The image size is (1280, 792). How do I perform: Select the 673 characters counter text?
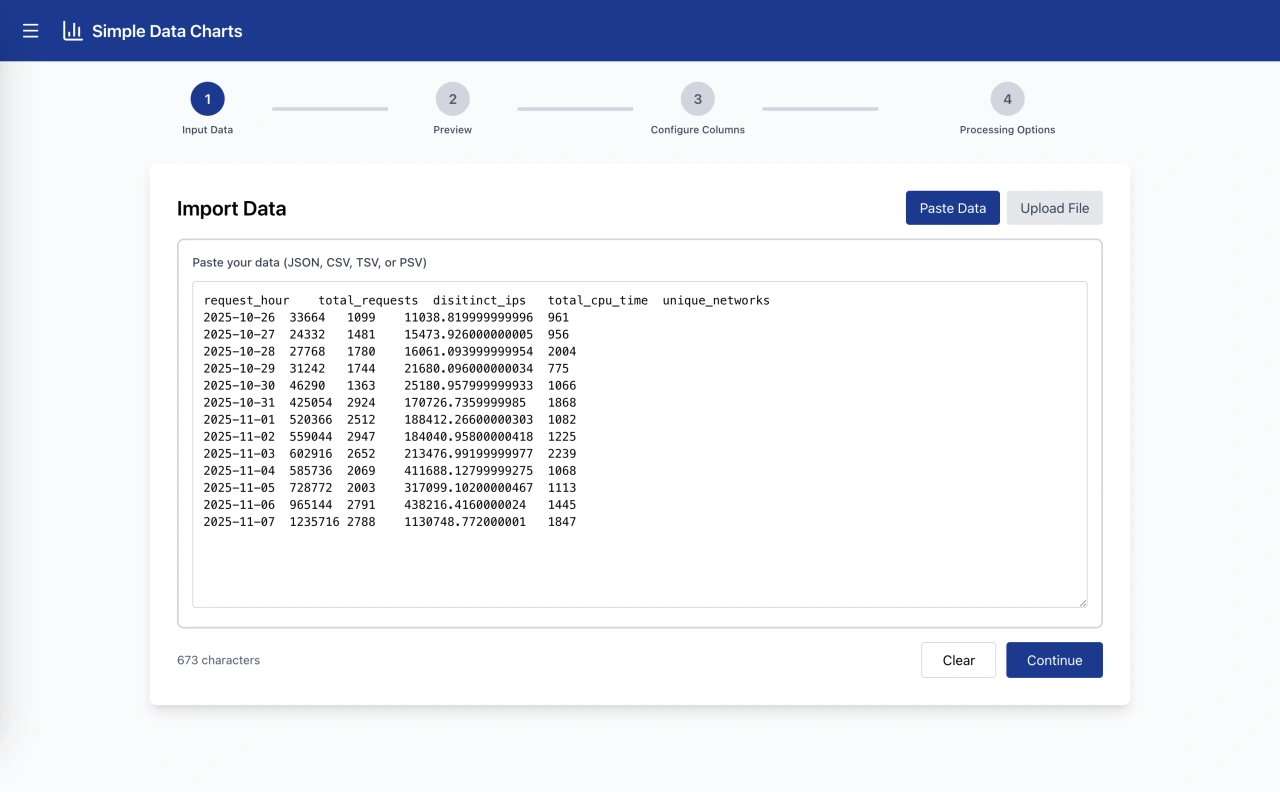pos(218,660)
